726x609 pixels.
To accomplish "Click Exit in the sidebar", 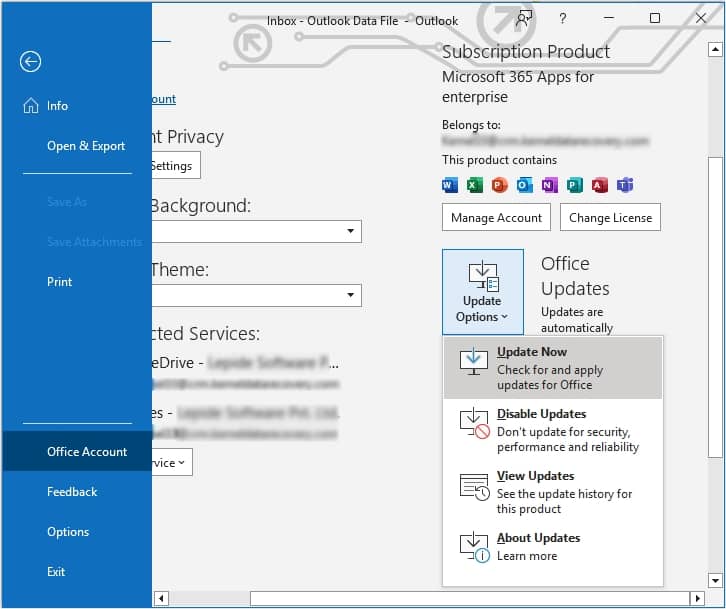I will (x=77, y=571).
